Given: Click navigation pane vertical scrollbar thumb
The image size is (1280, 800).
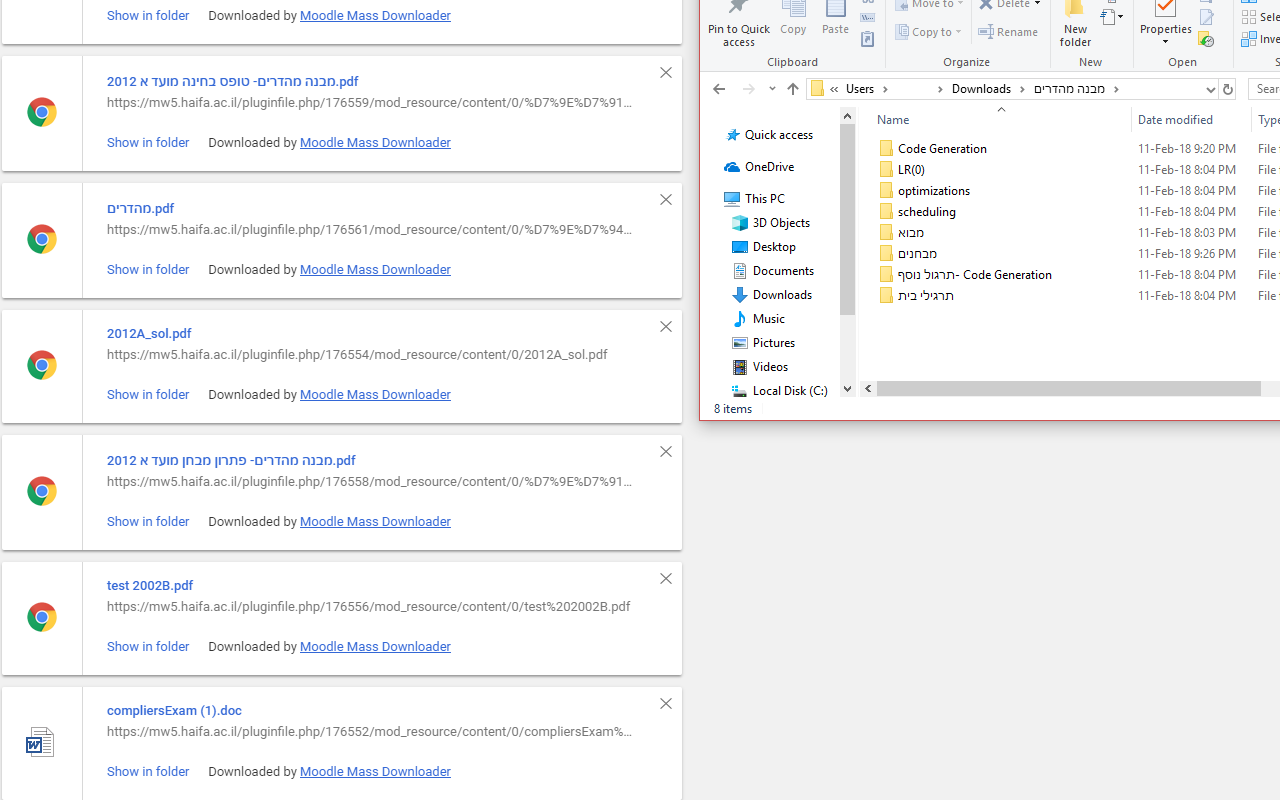Looking at the screenshot, I should [x=847, y=220].
